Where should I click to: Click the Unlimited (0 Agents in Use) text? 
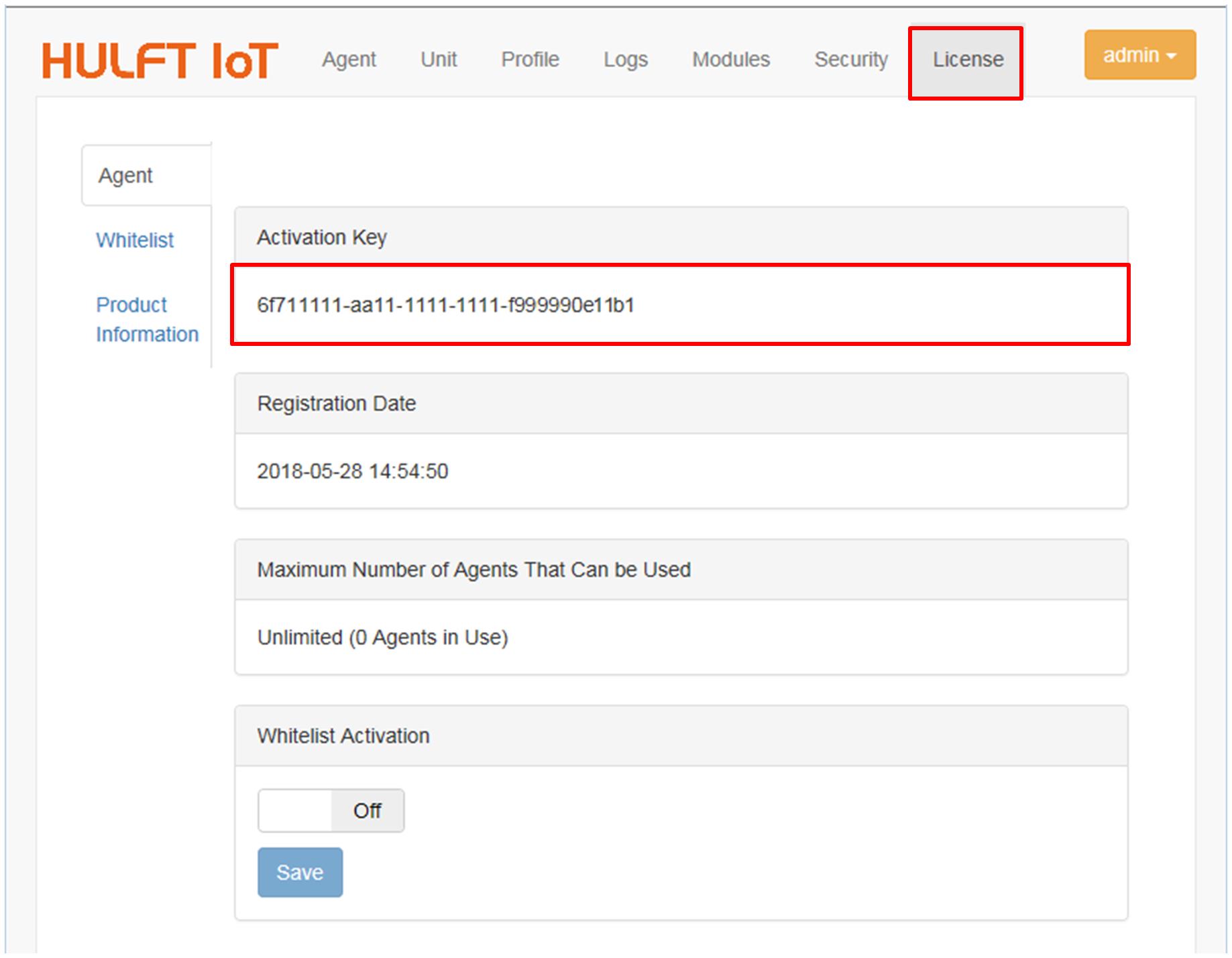coord(382,637)
